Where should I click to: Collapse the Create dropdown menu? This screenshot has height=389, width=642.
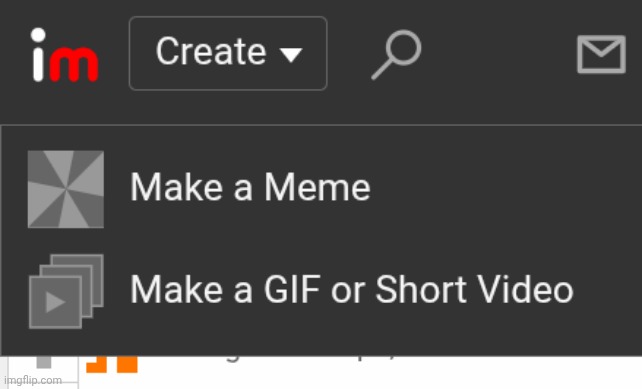[228, 53]
